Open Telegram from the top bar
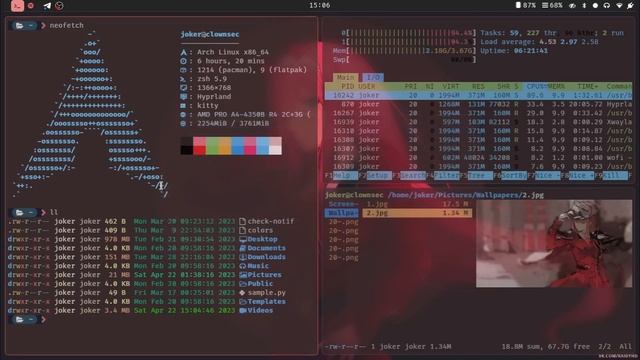 pyautogui.click(x=47, y=6)
